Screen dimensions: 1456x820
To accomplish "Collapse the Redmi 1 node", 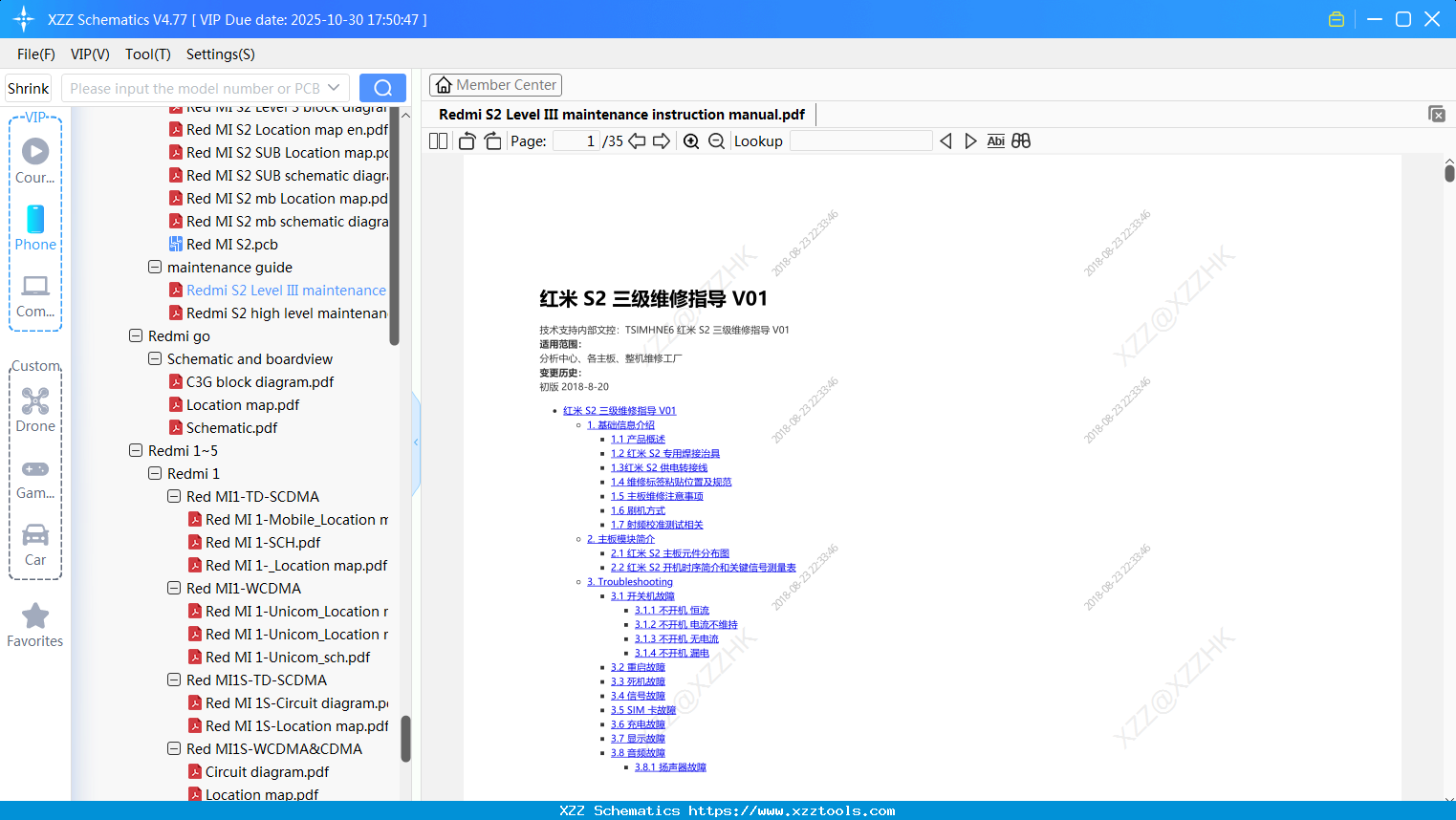I will coord(155,473).
